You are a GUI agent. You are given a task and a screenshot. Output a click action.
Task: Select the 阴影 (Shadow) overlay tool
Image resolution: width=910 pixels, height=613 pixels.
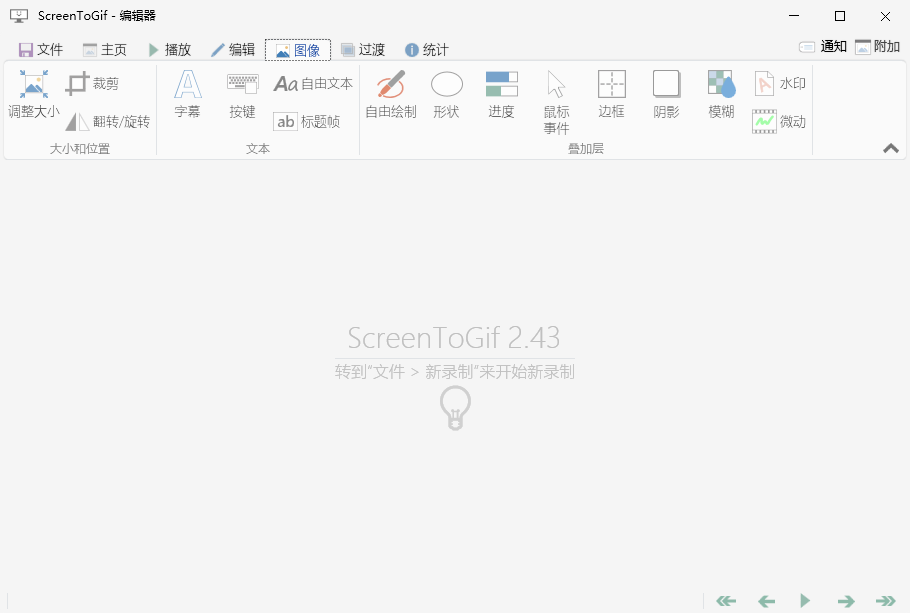[665, 97]
